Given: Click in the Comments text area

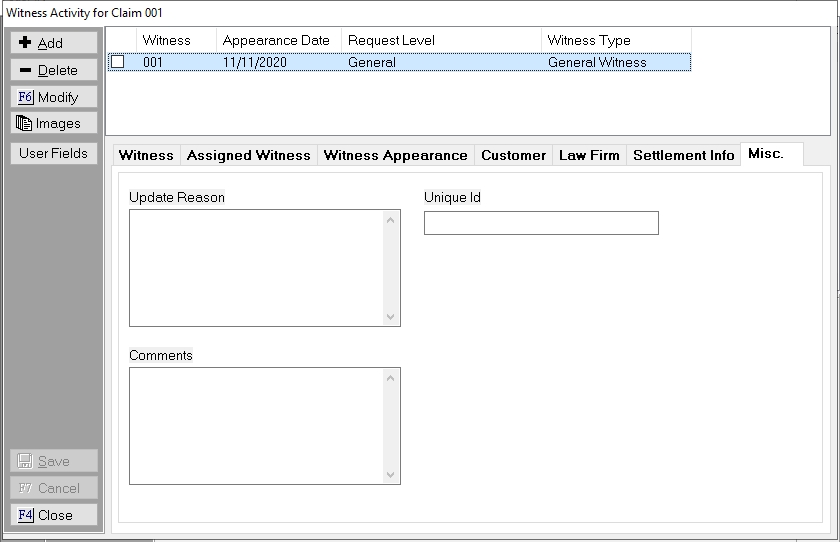Looking at the screenshot, I should [x=256, y=425].
